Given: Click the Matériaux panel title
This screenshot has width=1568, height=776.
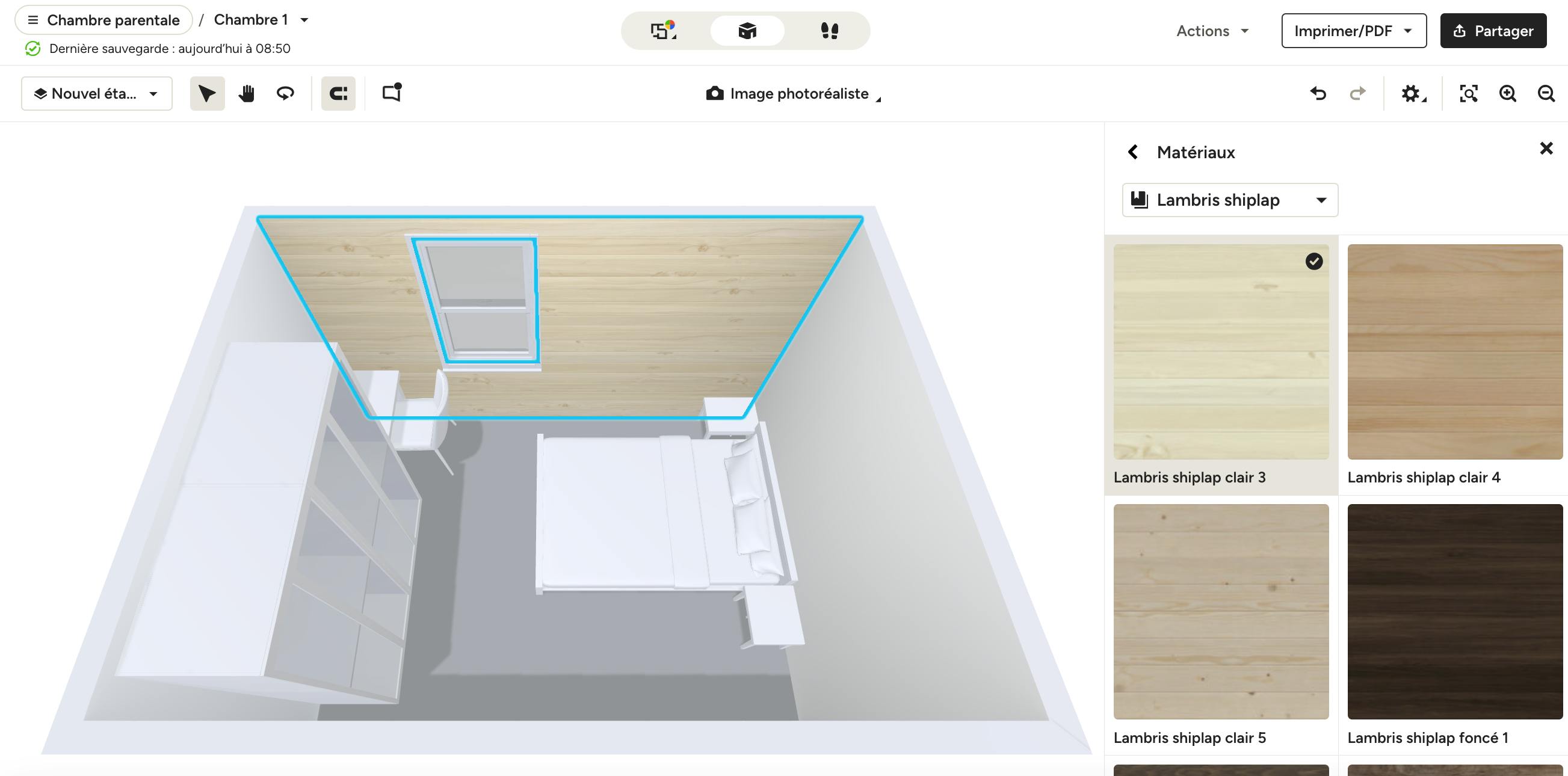Looking at the screenshot, I should coord(1196,152).
